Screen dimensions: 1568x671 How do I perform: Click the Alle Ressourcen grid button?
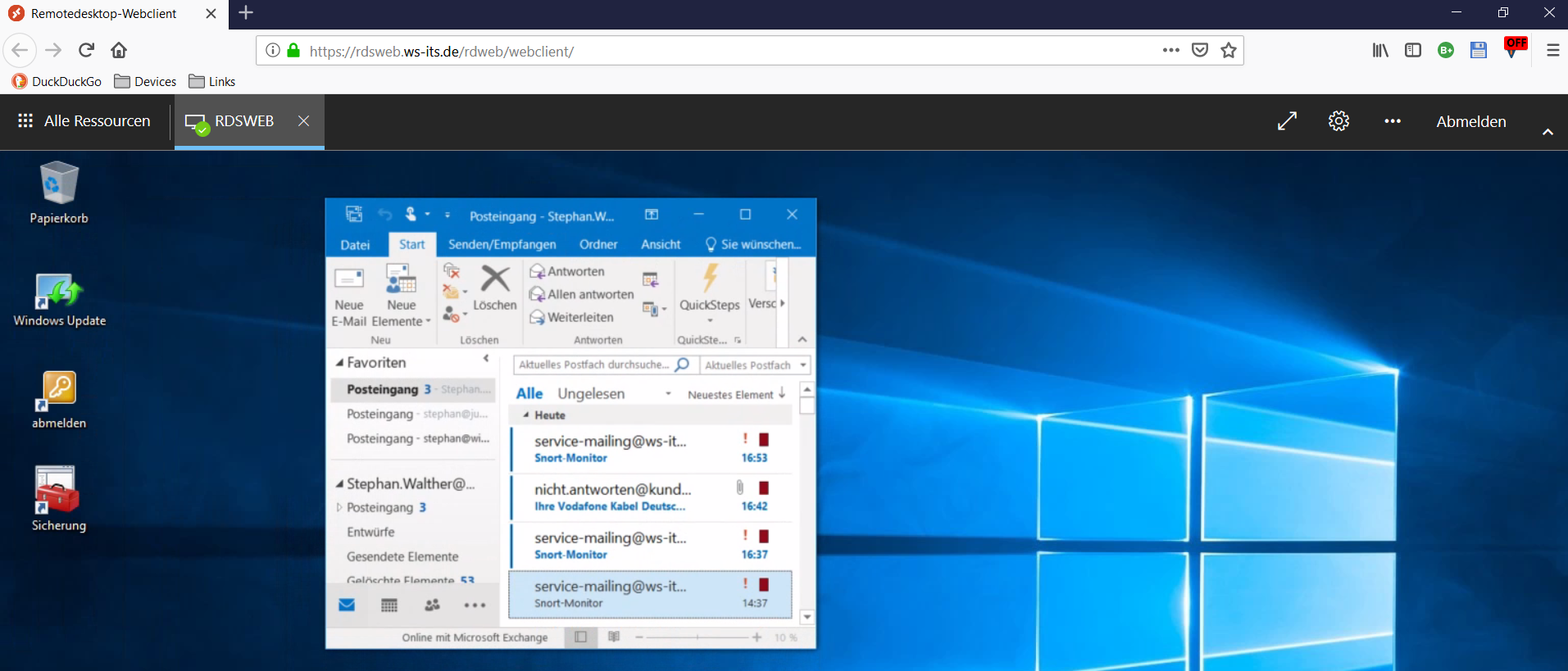pyautogui.click(x=84, y=121)
